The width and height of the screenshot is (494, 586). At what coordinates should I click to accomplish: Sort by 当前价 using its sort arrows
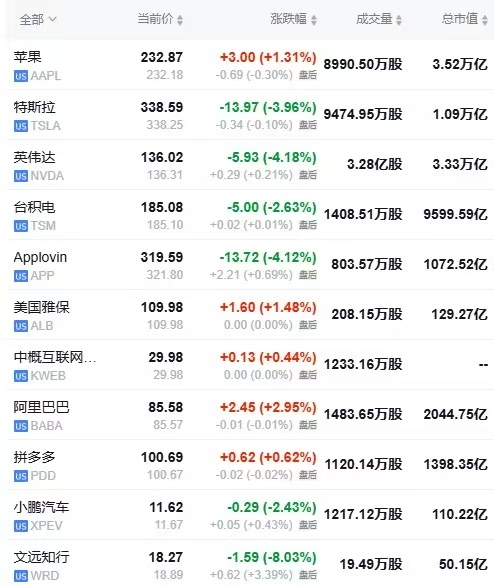(180, 20)
